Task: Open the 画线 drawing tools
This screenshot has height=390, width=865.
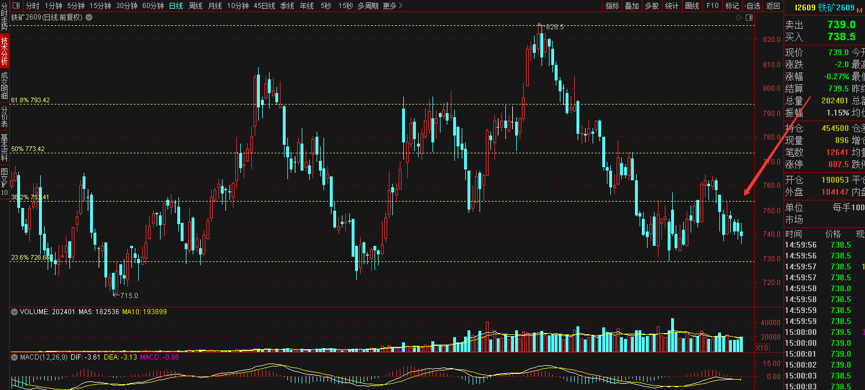Action: [x=691, y=6]
